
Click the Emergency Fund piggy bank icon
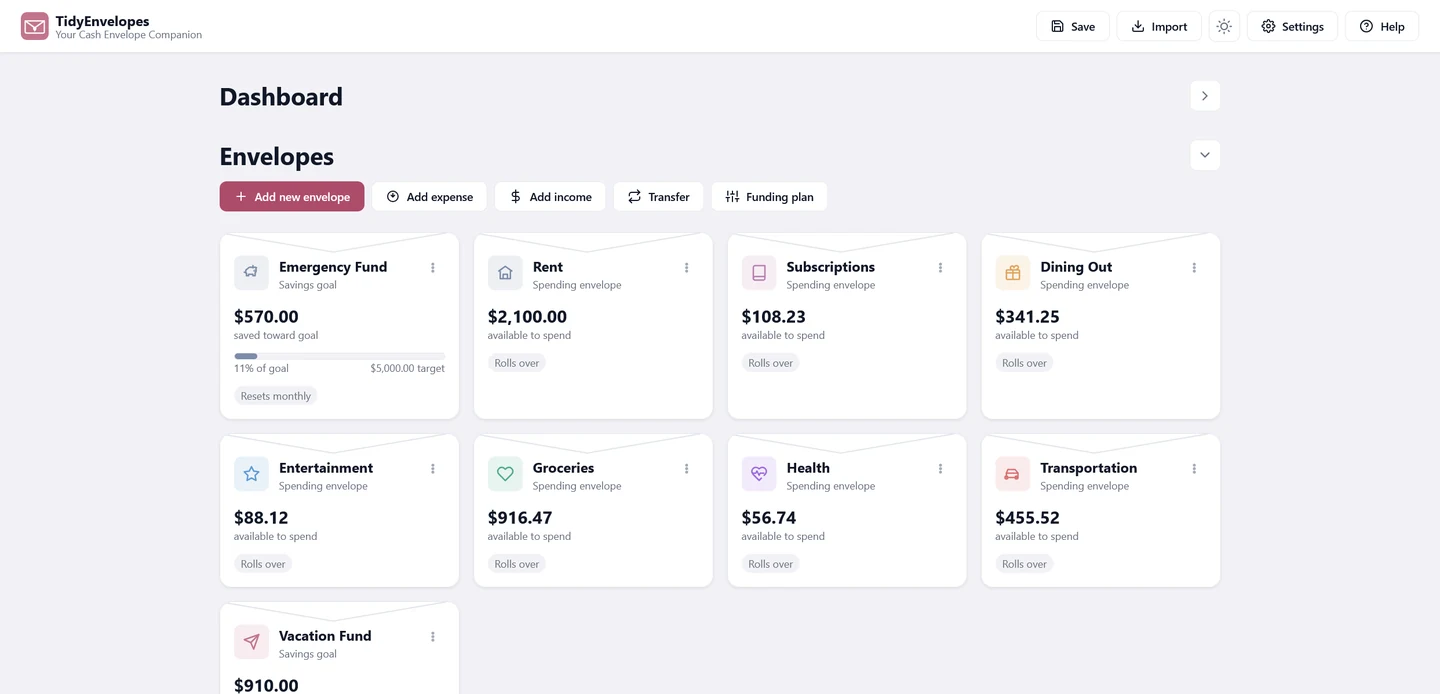point(251,273)
